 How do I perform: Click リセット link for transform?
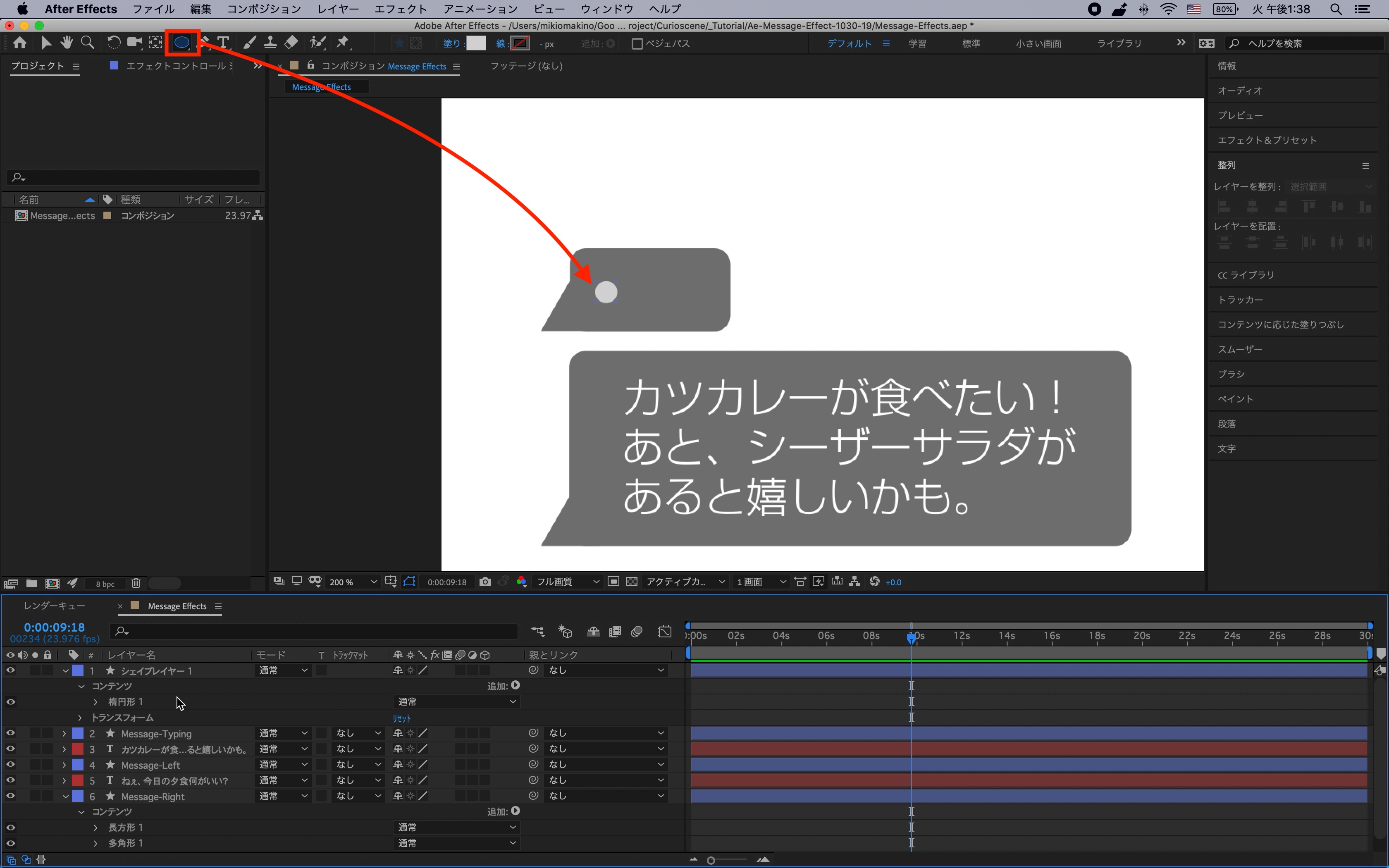(x=401, y=718)
